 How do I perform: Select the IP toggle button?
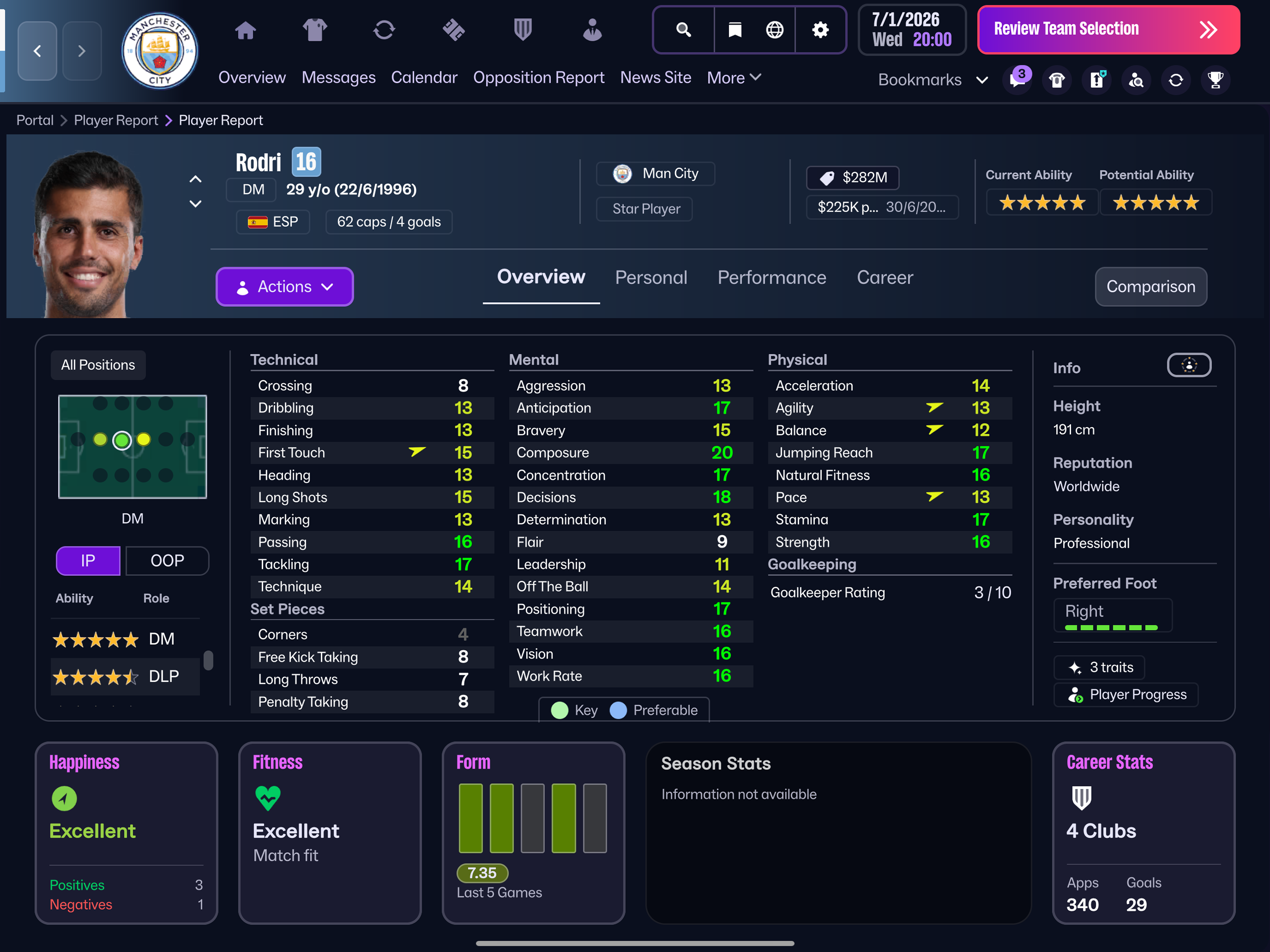88,561
